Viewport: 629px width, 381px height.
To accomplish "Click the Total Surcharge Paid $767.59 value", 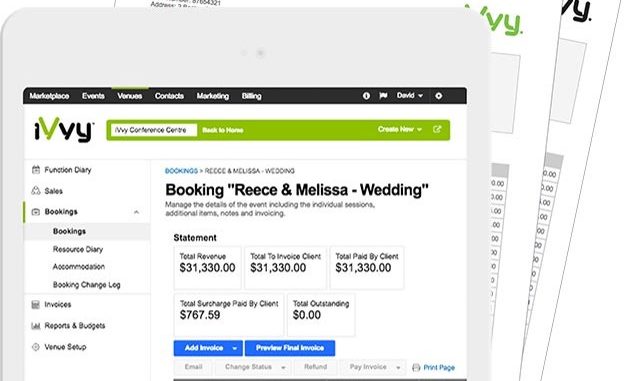I will pyautogui.click(x=200, y=315).
